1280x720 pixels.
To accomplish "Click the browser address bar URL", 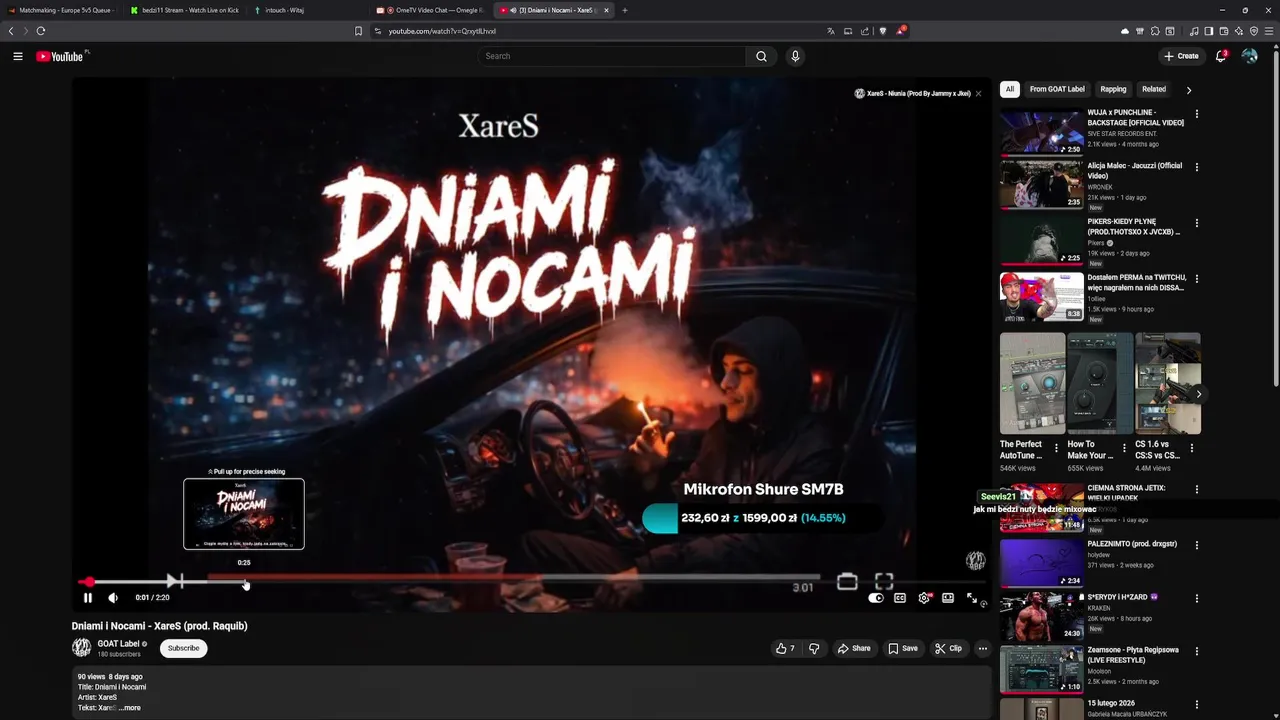I will (x=442, y=31).
